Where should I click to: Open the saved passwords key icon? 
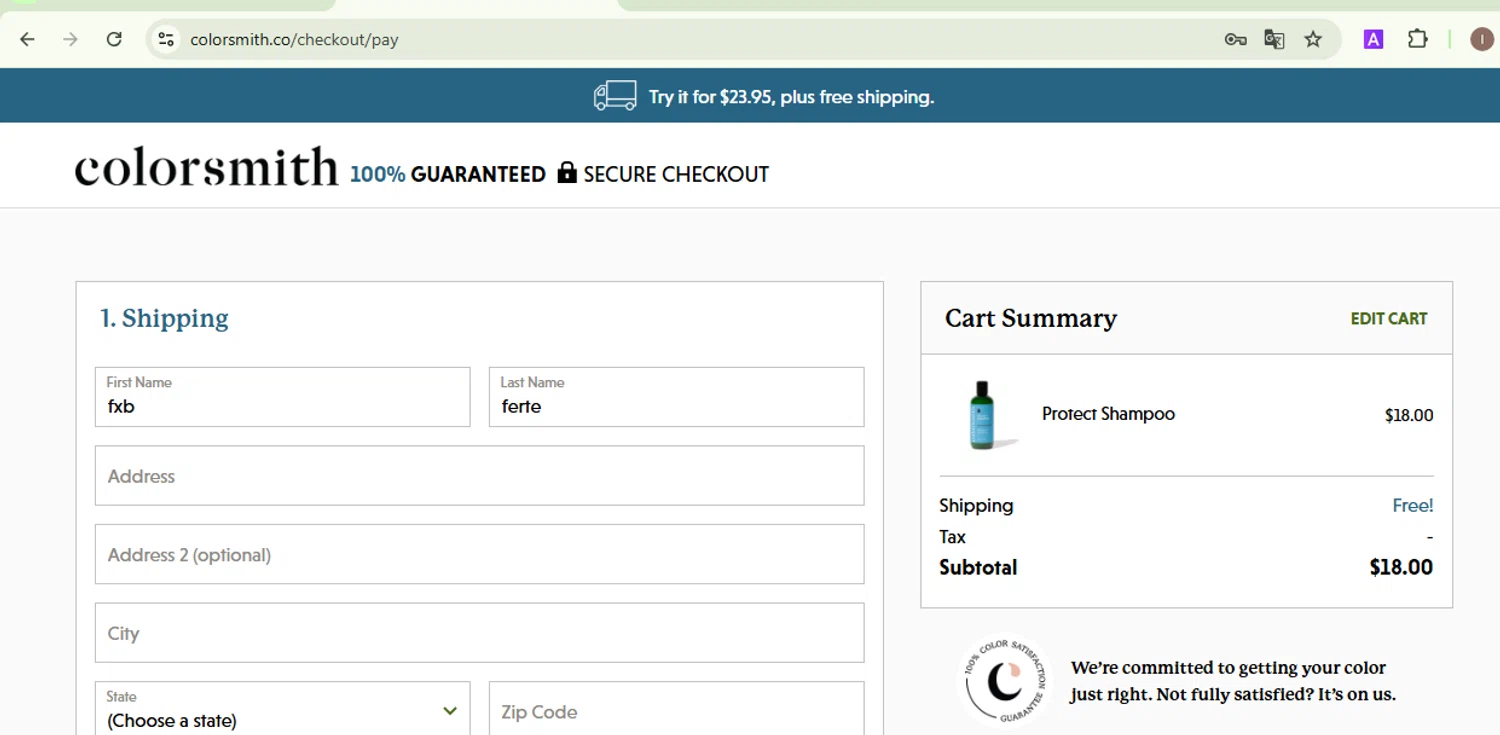click(1235, 39)
